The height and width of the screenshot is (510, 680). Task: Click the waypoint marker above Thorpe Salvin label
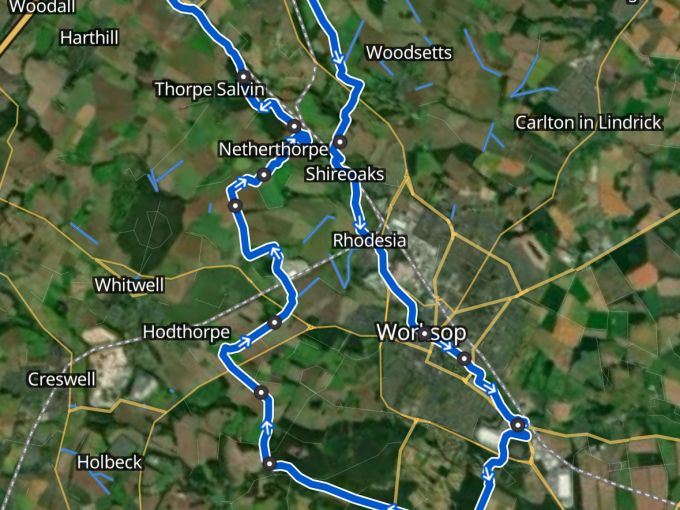coord(244,76)
